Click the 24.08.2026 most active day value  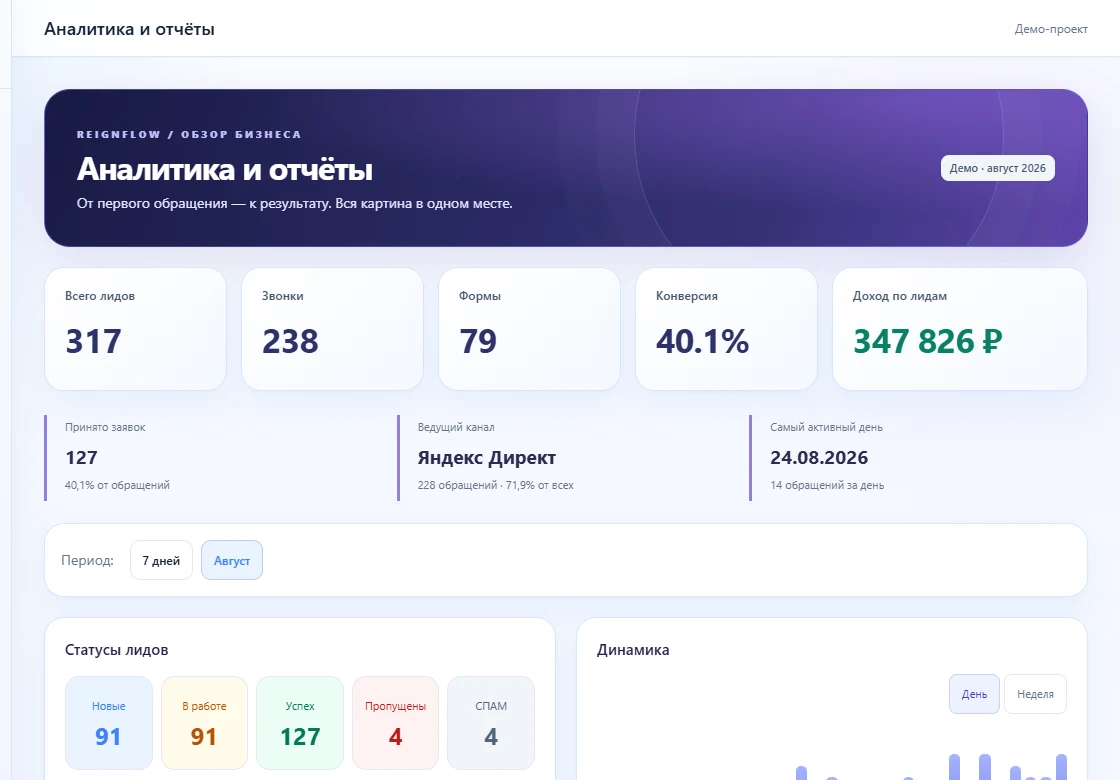(x=819, y=457)
